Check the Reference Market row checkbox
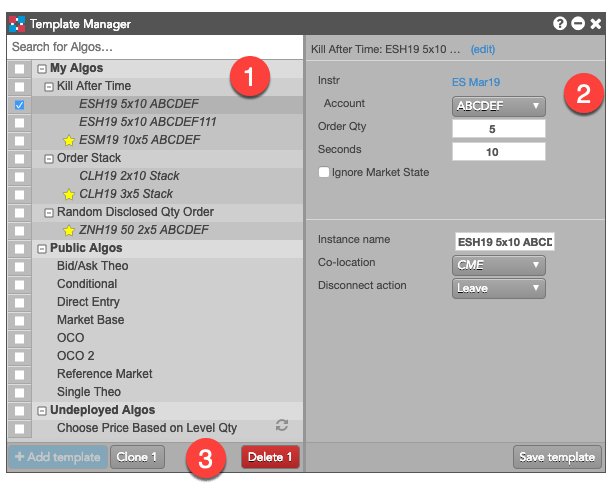Viewport: 613px width, 491px height. (19, 375)
